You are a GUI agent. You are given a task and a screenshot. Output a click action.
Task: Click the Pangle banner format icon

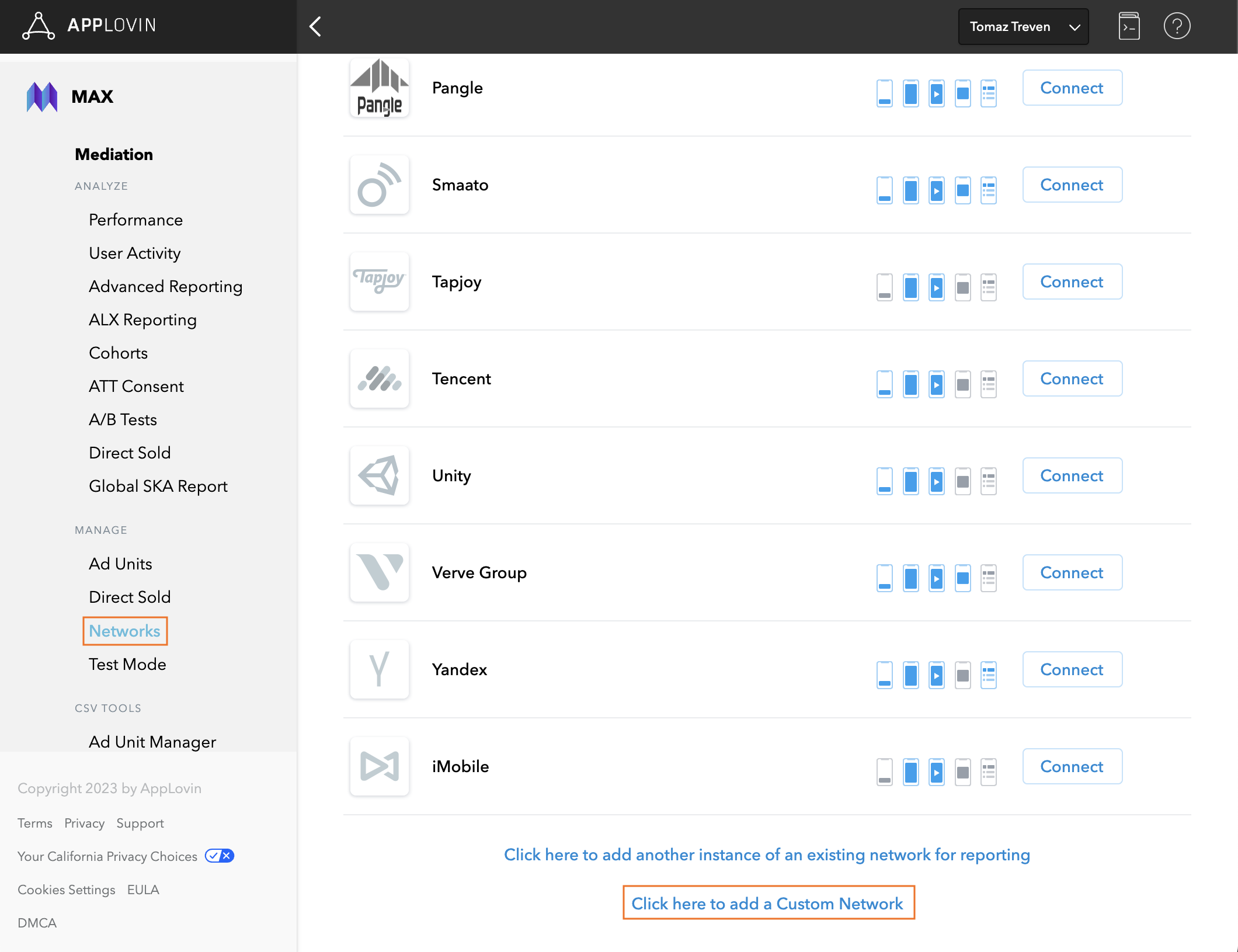point(885,93)
